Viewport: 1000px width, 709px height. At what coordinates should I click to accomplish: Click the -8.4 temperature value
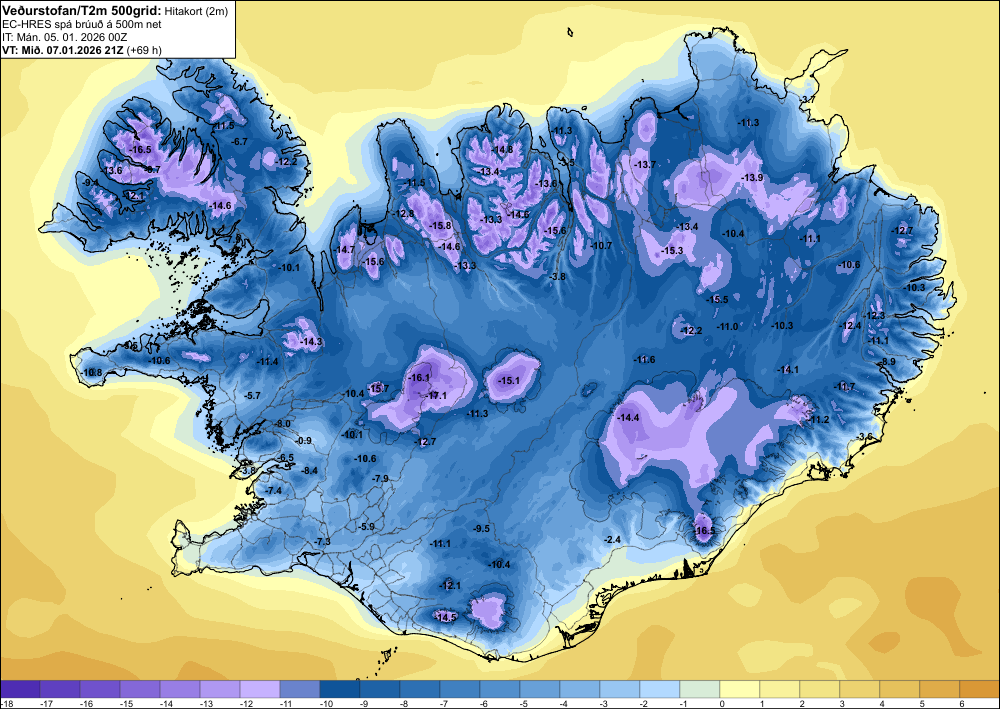pyautogui.click(x=309, y=471)
